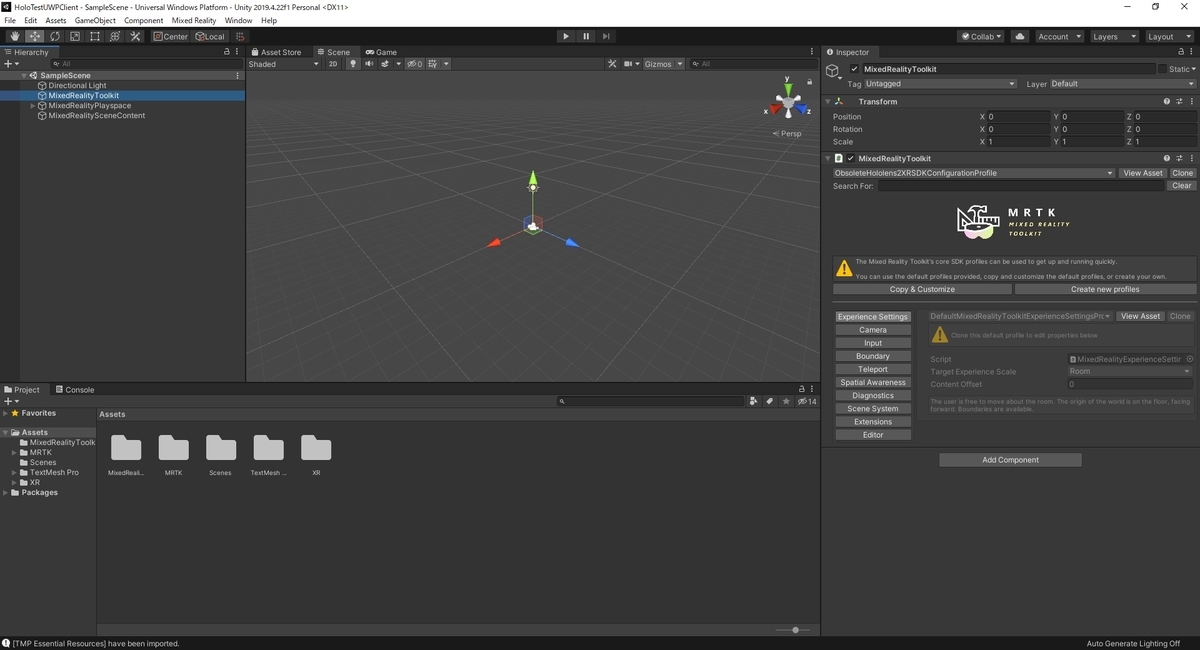Screen dimensions: 1200x650
Task: Toggle scene audio speaker icon
Action: click(368, 64)
